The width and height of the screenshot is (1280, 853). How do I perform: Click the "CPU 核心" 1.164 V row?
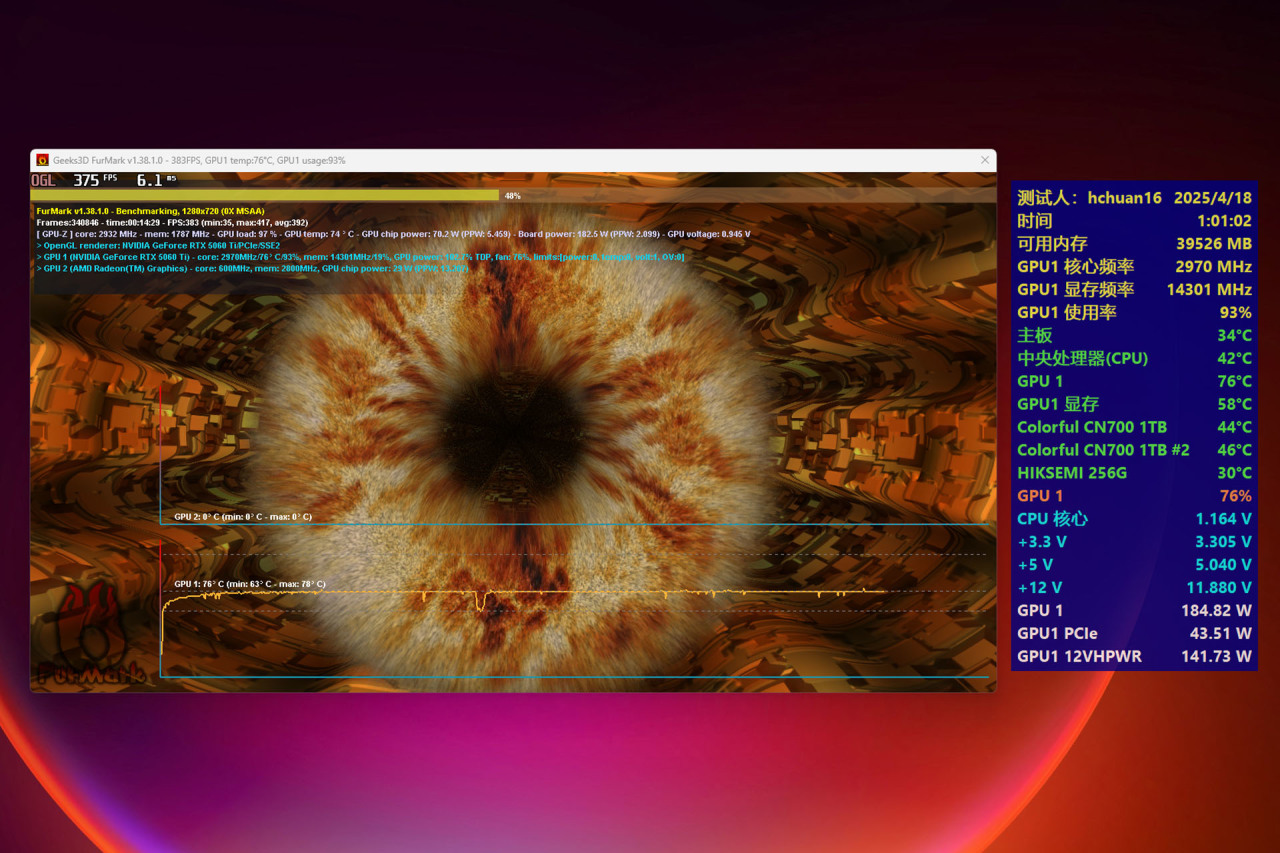point(1134,519)
